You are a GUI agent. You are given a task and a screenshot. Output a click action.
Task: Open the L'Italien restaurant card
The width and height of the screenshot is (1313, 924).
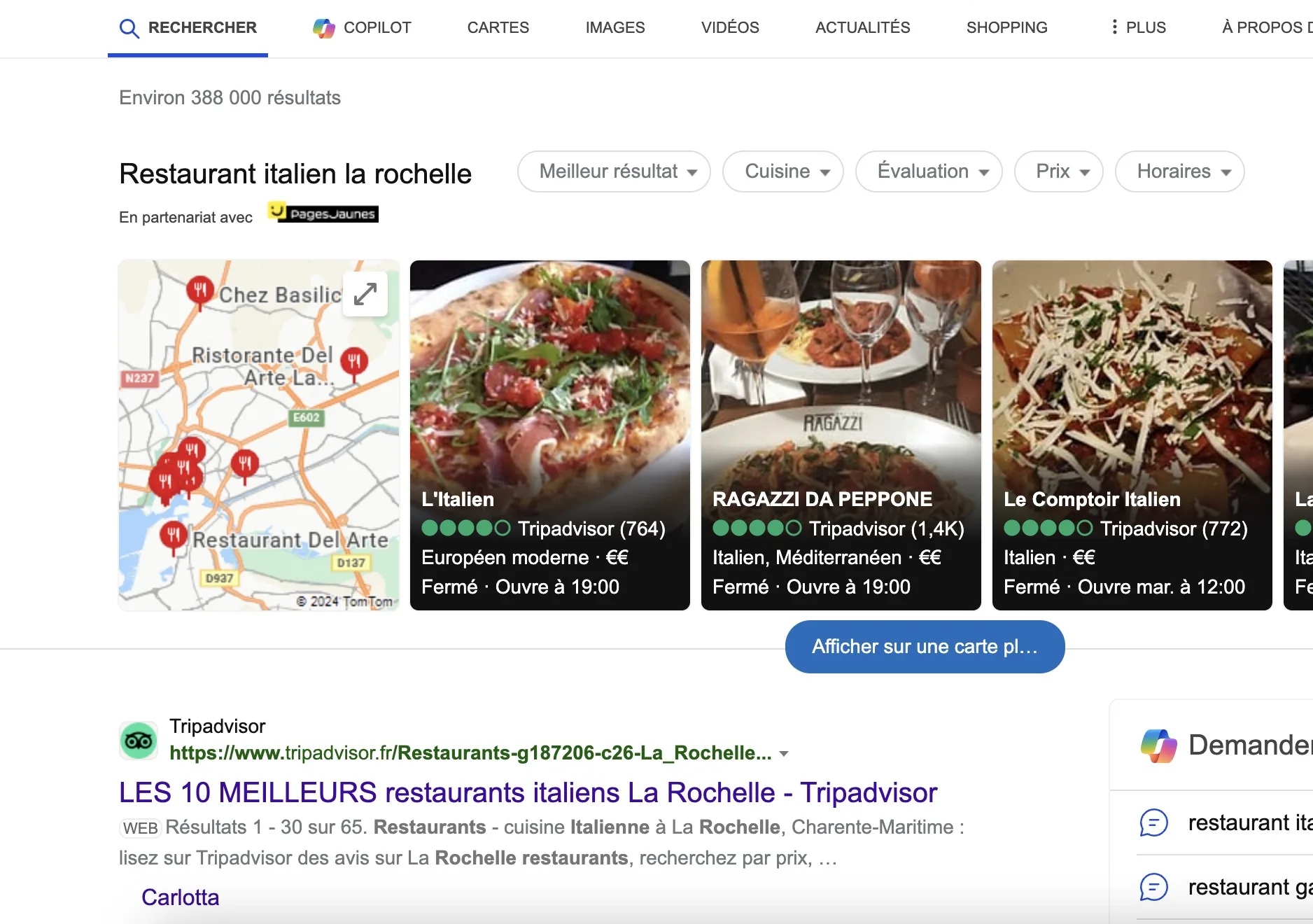tap(549, 435)
